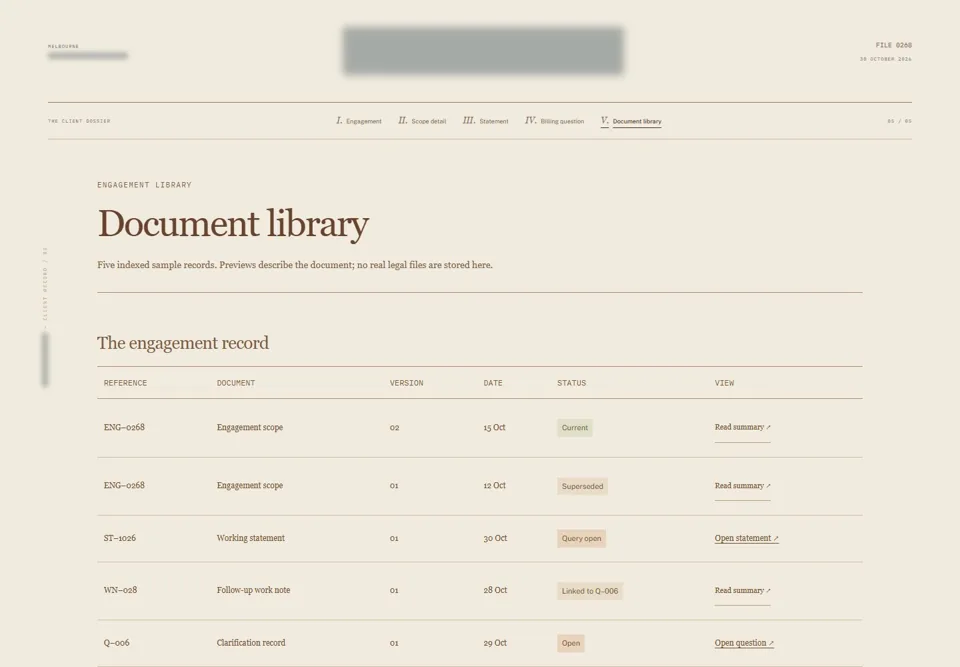This screenshot has width=960, height=667.
Task: Open statement link for ST-1026
Action: (746, 538)
